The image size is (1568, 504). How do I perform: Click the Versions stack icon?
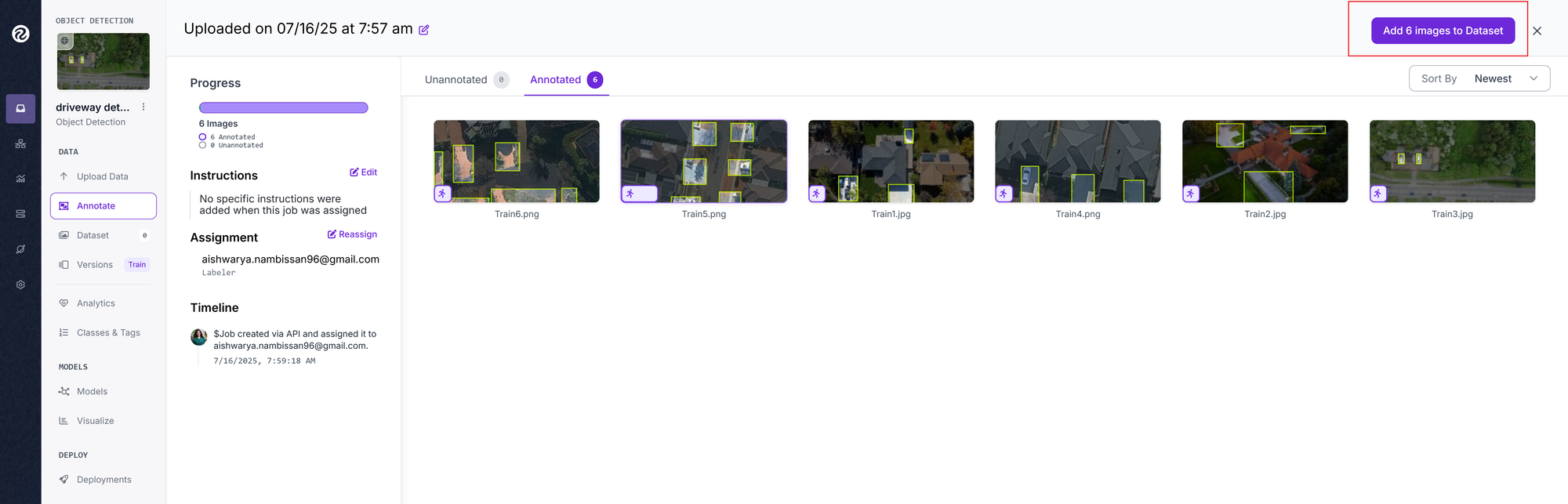click(x=64, y=265)
